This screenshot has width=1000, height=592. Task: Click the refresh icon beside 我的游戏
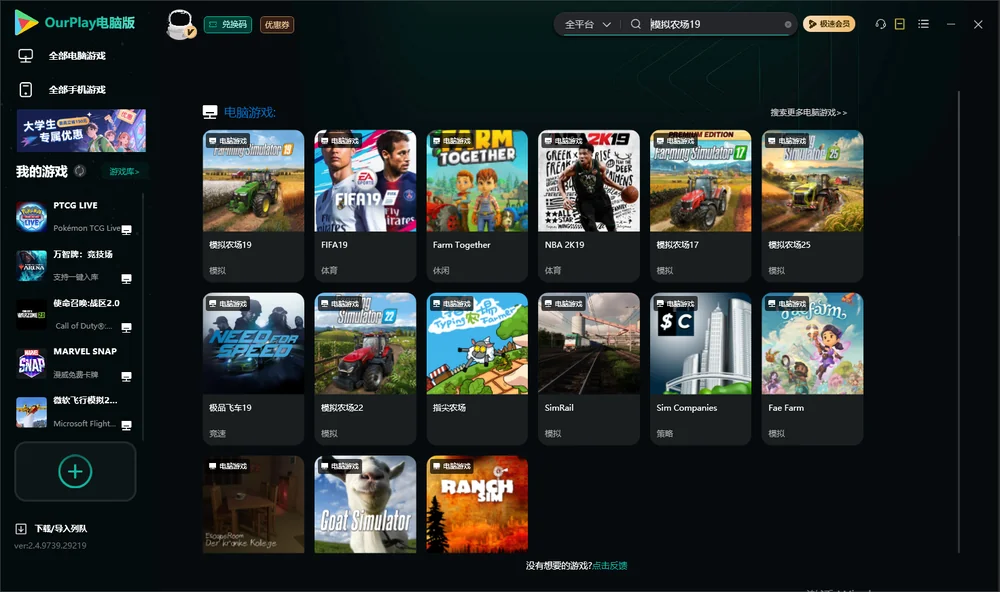tap(80, 171)
